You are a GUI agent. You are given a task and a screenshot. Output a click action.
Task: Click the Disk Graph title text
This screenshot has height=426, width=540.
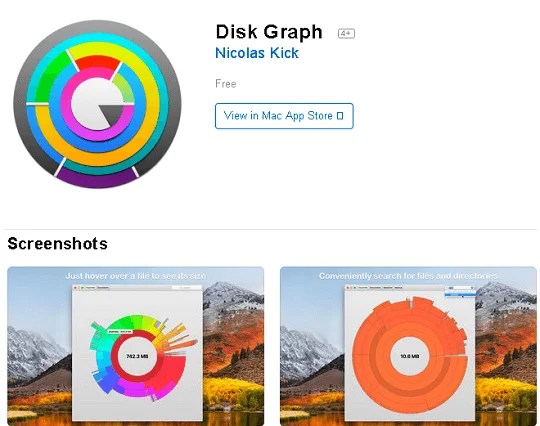click(269, 32)
